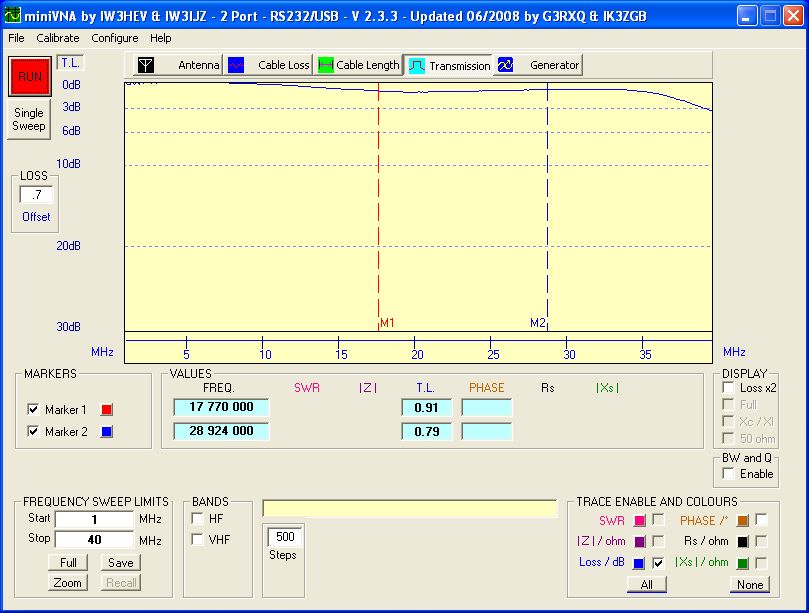Click the Stop frequency input field

coord(94,541)
